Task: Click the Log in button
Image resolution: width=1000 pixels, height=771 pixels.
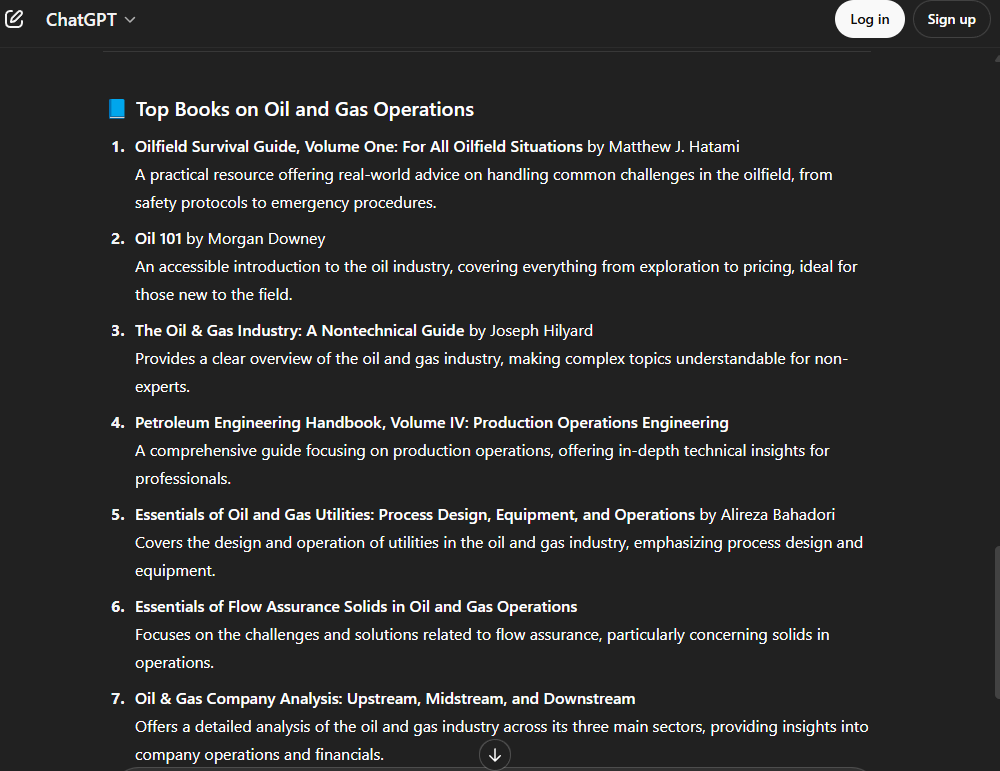Action: pos(869,19)
